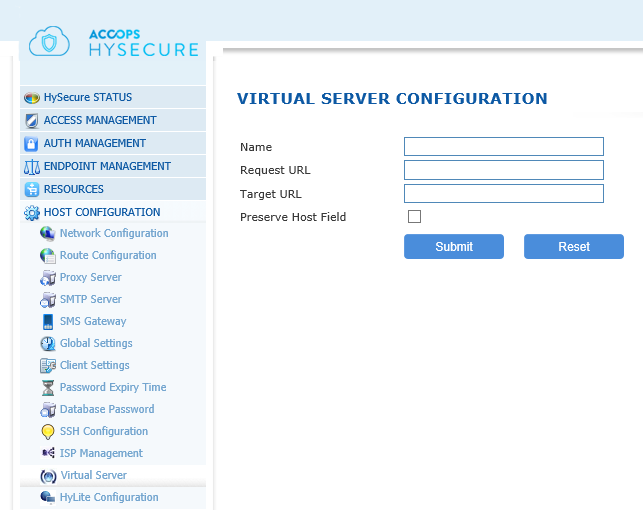The height and width of the screenshot is (510, 643).
Task: Click the Proxy Server icon
Action: [48, 278]
